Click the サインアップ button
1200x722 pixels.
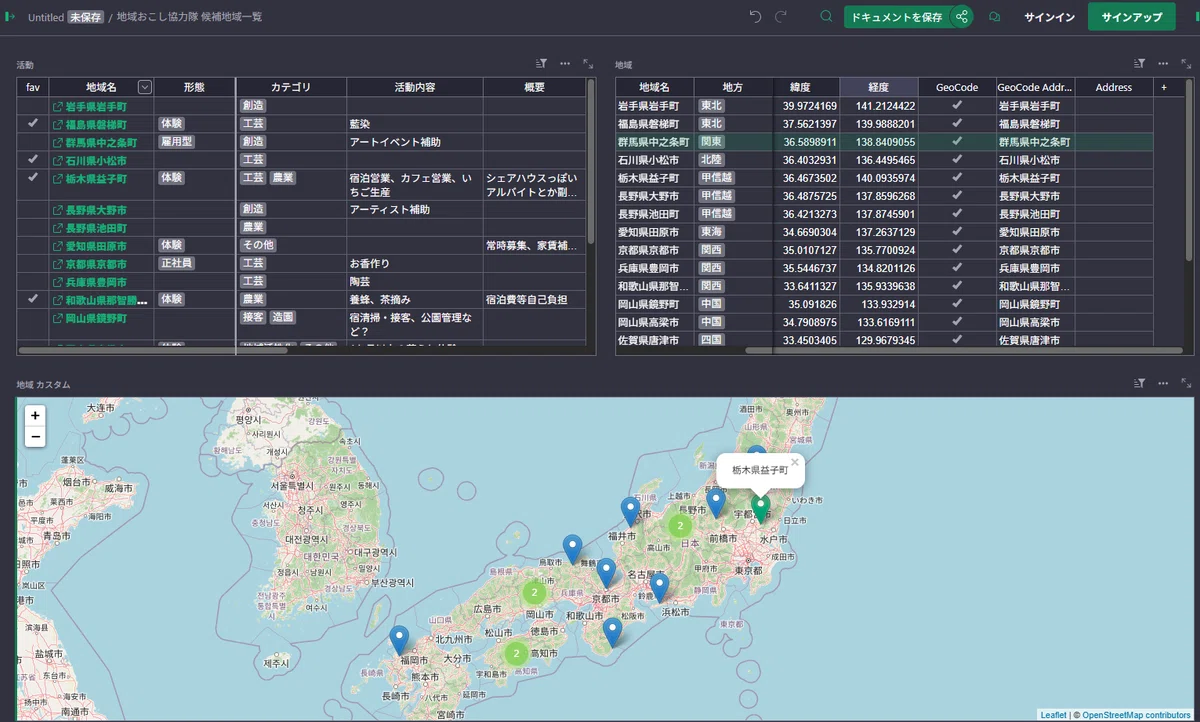(1131, 17)
